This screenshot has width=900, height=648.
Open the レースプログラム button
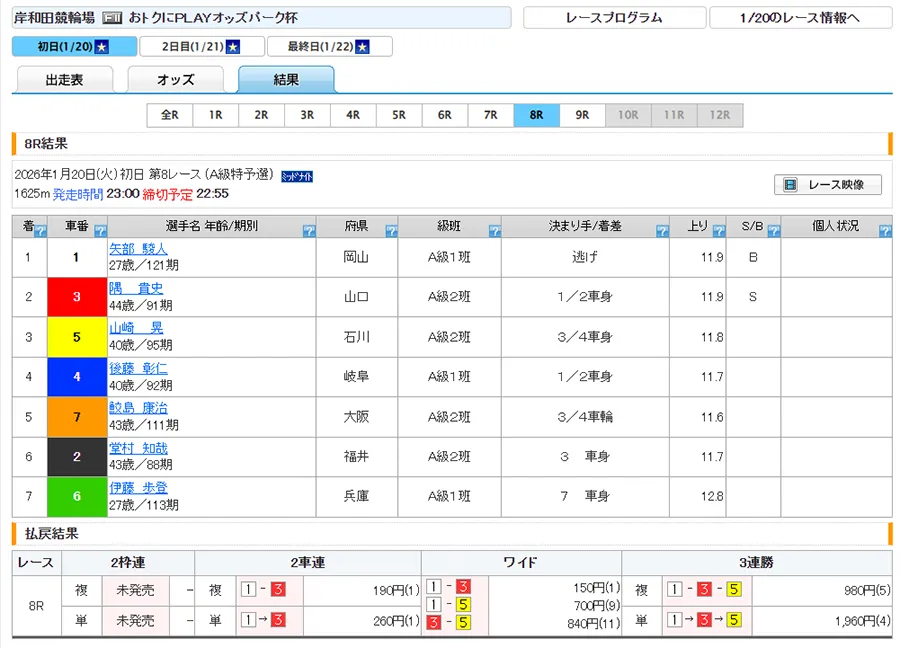(x=613, y=18)
